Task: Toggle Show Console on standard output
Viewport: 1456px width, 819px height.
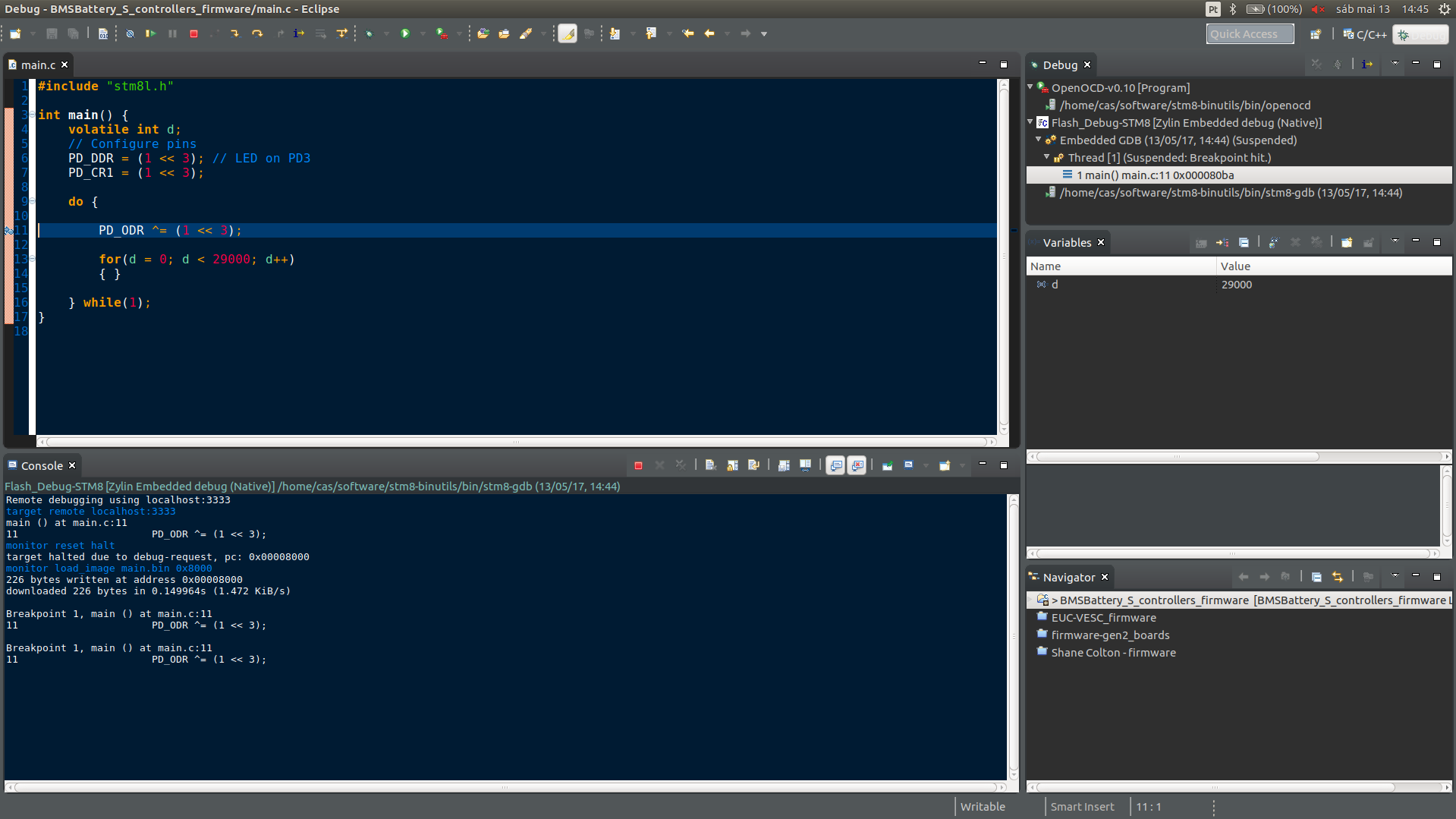Action: [835, 465]
